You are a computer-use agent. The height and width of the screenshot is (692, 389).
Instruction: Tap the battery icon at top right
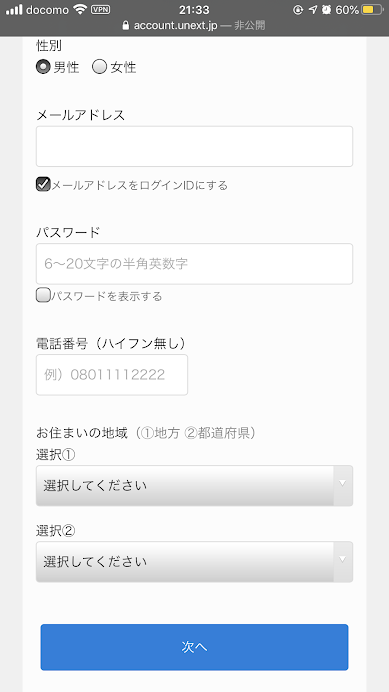click(372, 9)
